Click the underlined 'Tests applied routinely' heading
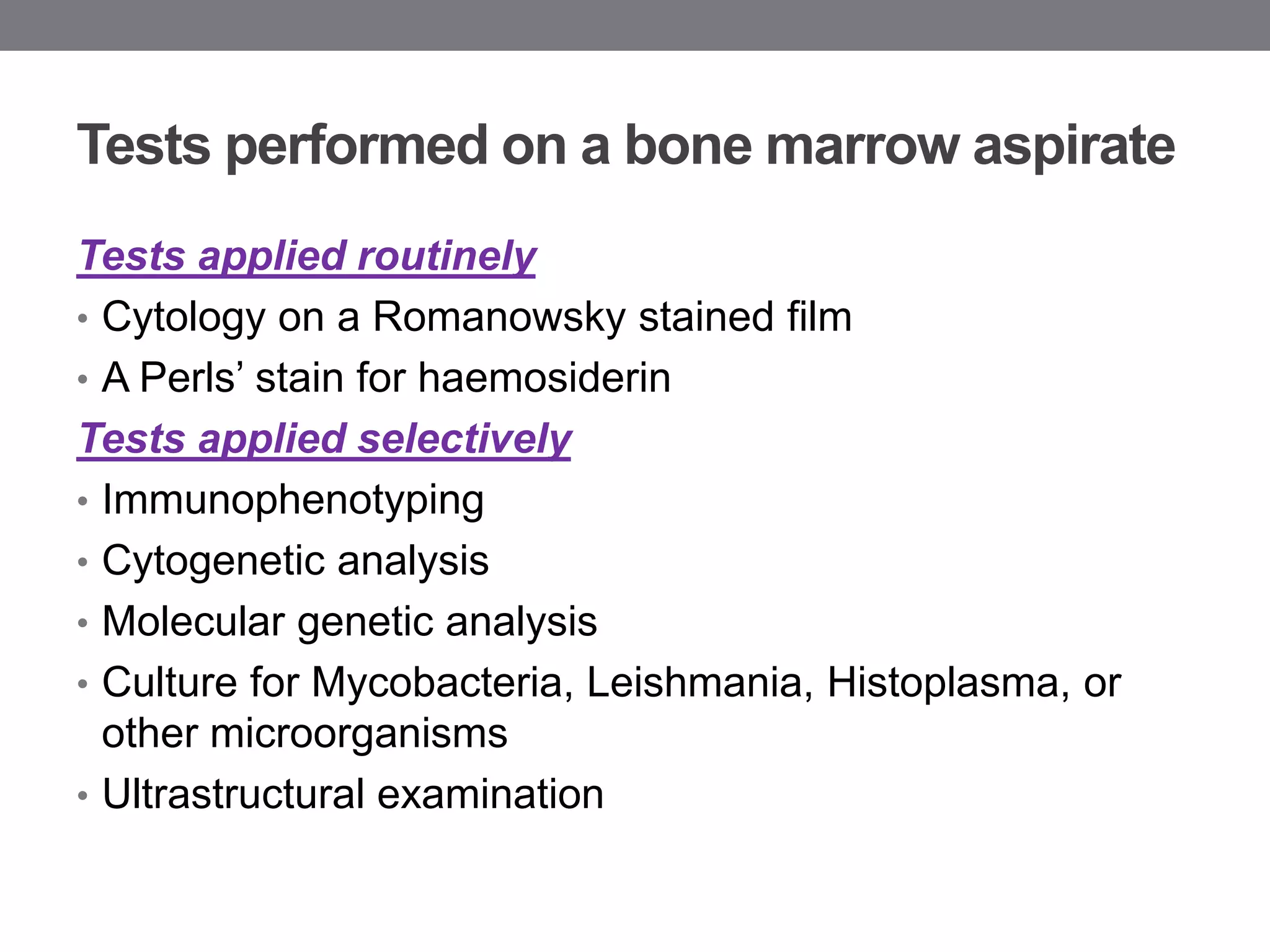 [x=306, y=255]
